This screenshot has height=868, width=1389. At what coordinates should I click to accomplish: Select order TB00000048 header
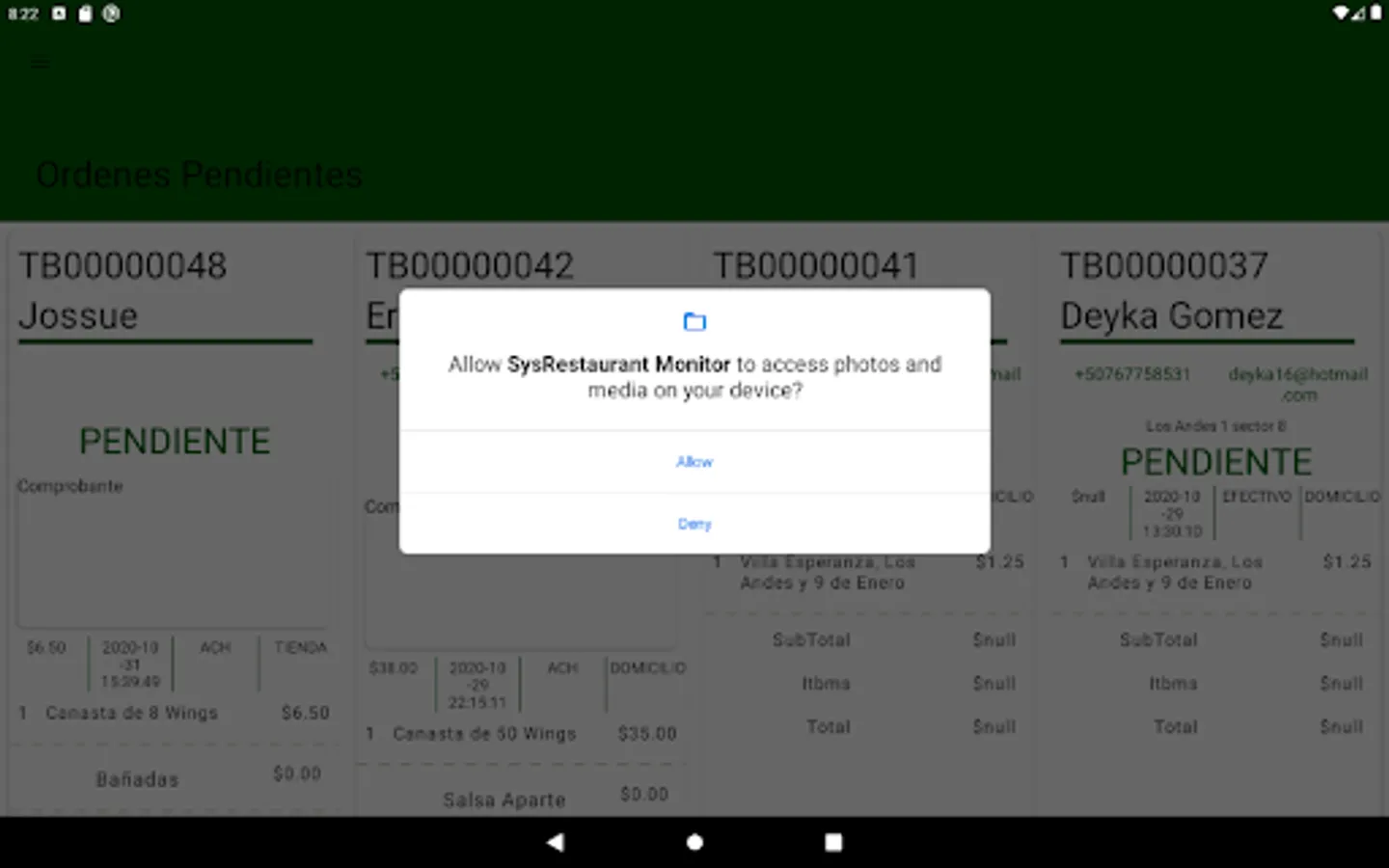[123, 266]
